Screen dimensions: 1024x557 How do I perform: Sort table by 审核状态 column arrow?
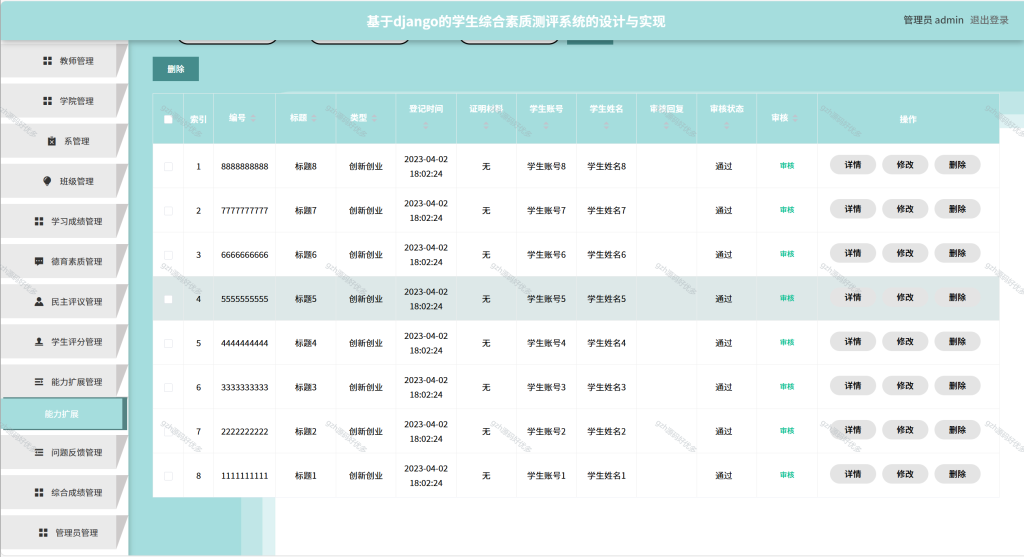726,125
